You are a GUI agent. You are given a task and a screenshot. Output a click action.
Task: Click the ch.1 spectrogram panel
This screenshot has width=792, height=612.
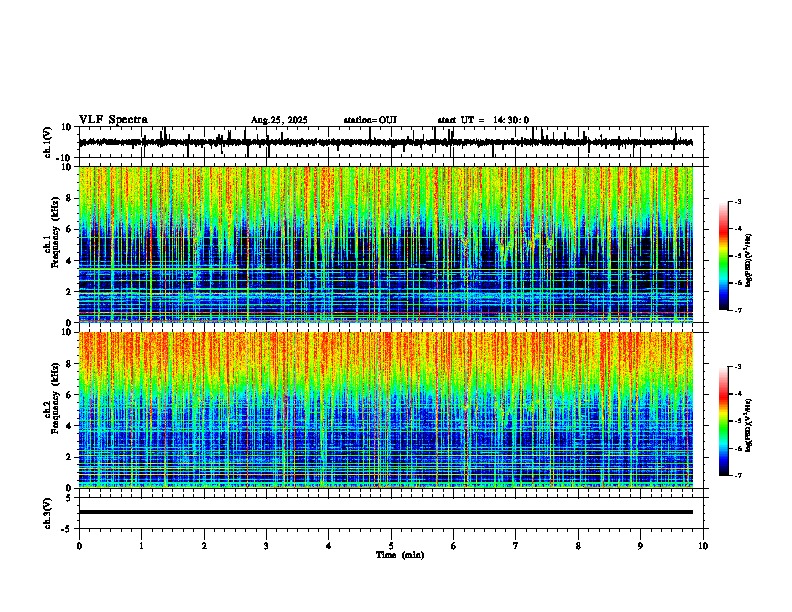tap(385, 244)
